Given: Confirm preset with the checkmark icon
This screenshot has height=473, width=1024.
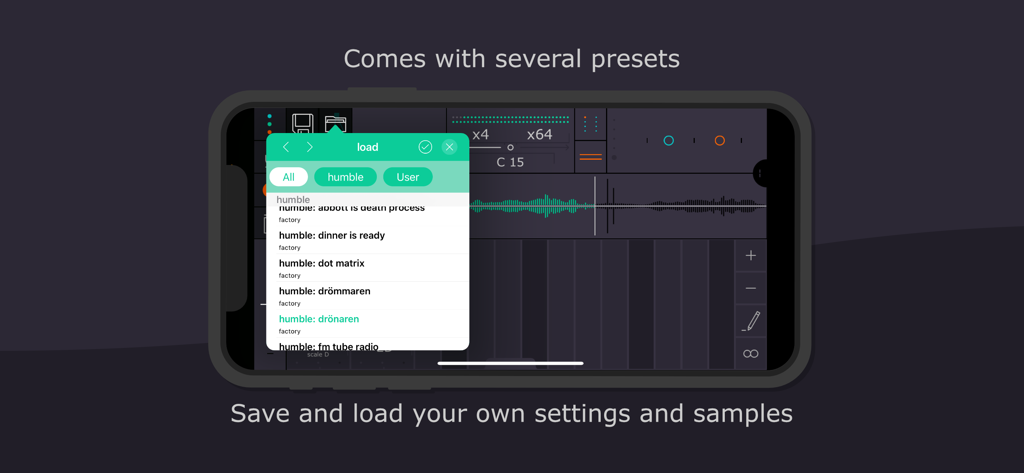Looking at the screenshot, I should (x=425, y=147).
